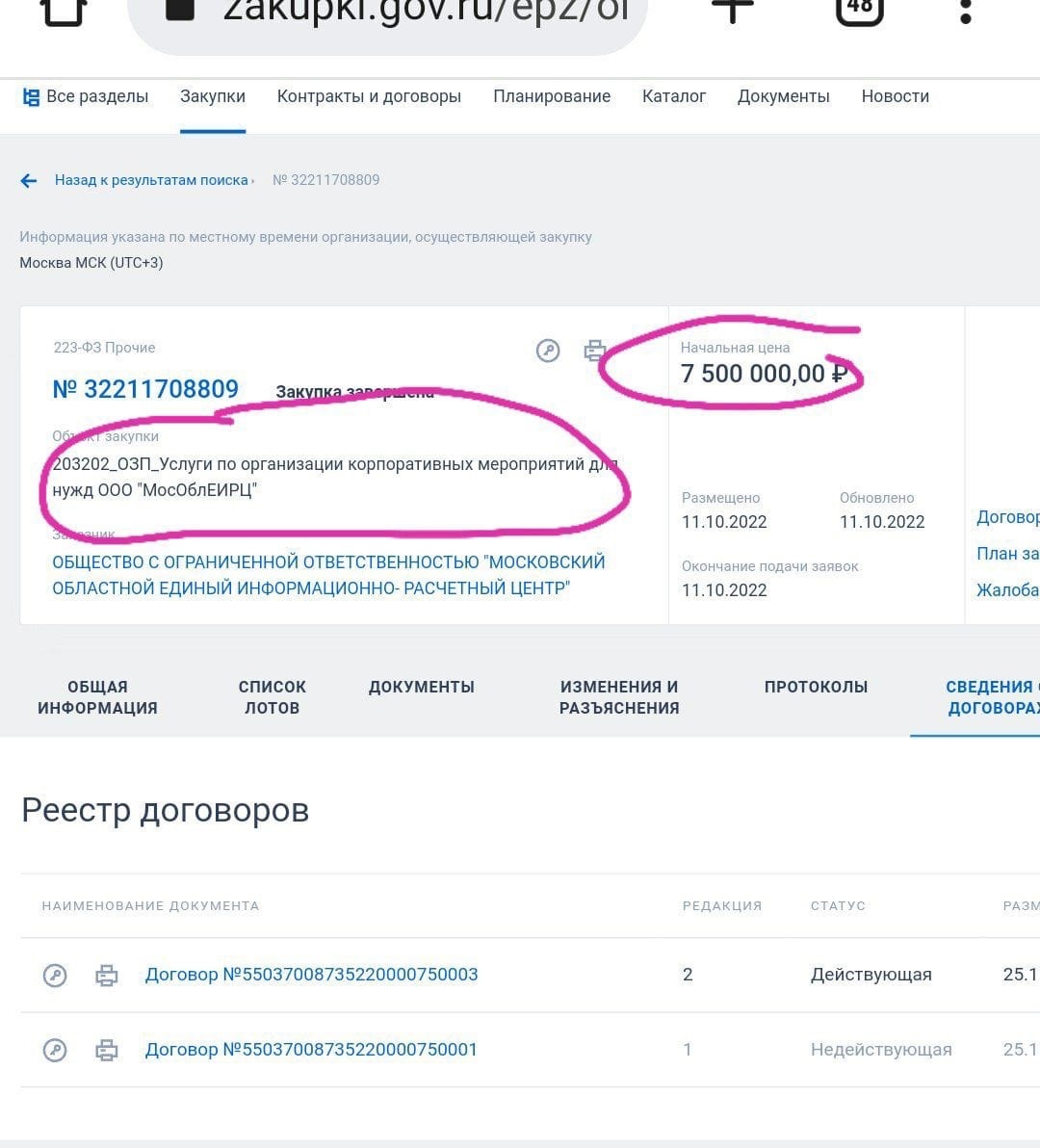Screen dimensions: 1040x1148
Task: Click the signature icon for contract ending 0001
Action: pyautogui.click(x=55, y=1050)
